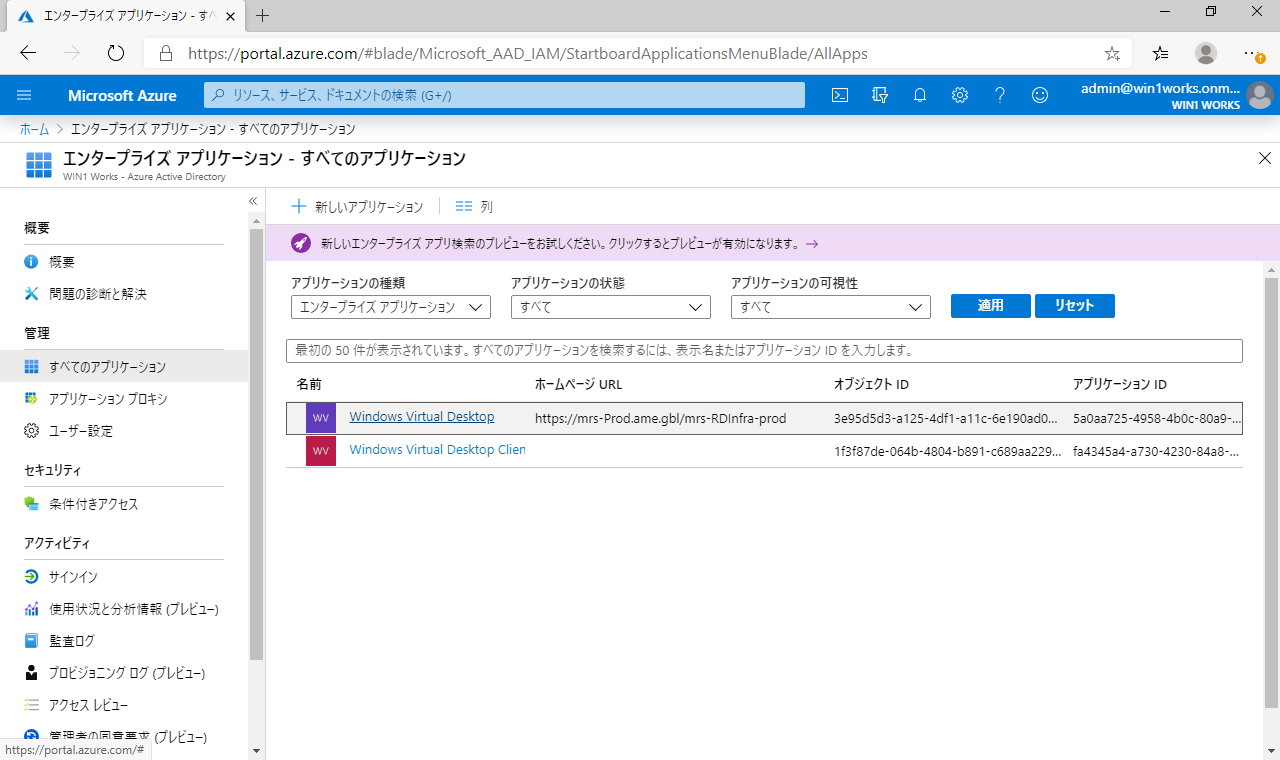The height and width of the screenshot is (760, 1280).
Task: Open 監査ログ in the sidebar
Action: tap(72, 641)
